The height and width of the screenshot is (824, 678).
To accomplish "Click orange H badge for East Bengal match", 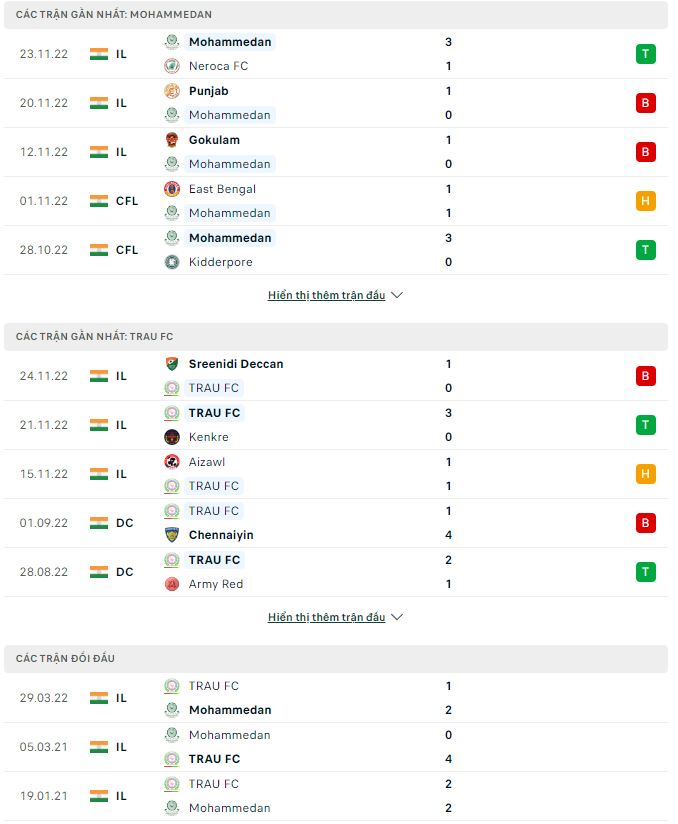I will pyautogui.click(x=645, y=201).
